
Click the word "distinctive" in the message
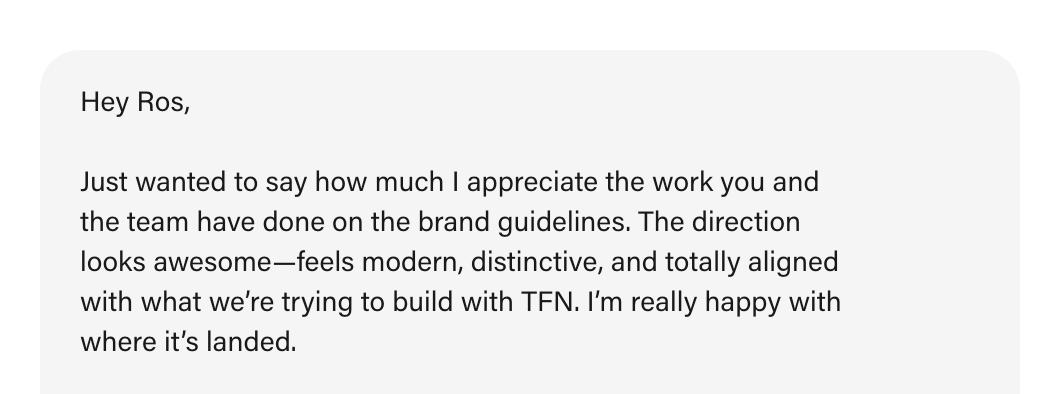(x=535, y=263)
